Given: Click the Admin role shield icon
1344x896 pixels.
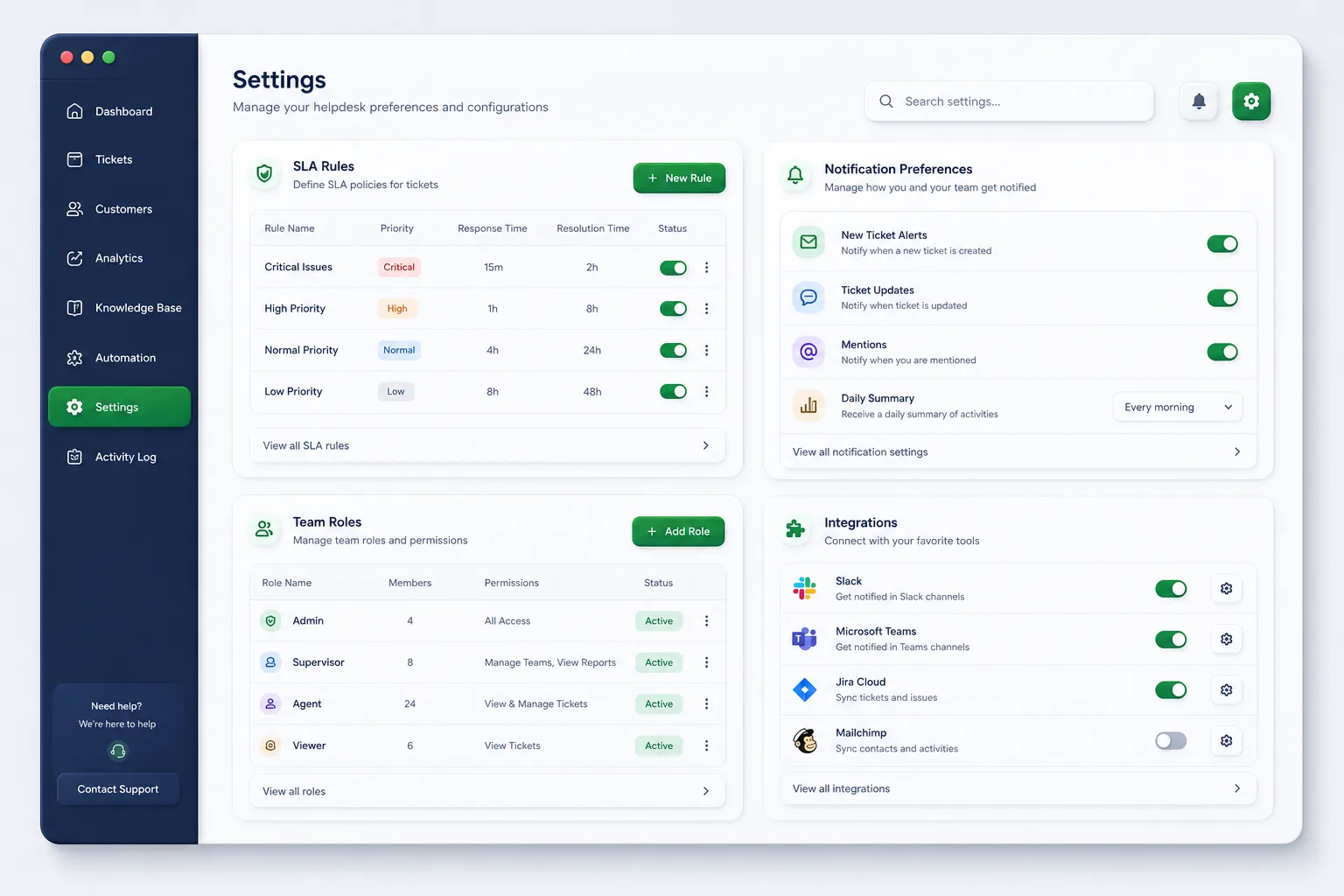Looking at the screenshot, I should pos(270,620).
